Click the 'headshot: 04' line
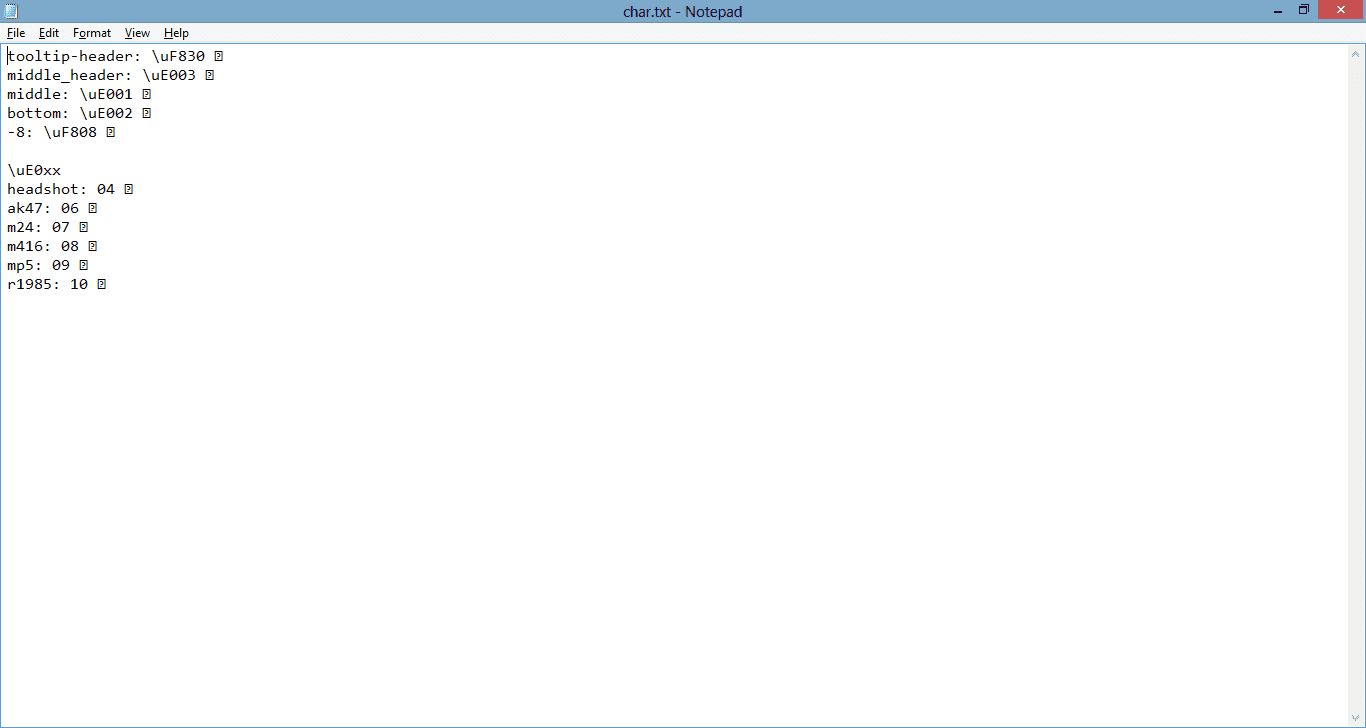The width and height of the screenshot is (1366, 728). pyautogui.click(x=70, y=189)
